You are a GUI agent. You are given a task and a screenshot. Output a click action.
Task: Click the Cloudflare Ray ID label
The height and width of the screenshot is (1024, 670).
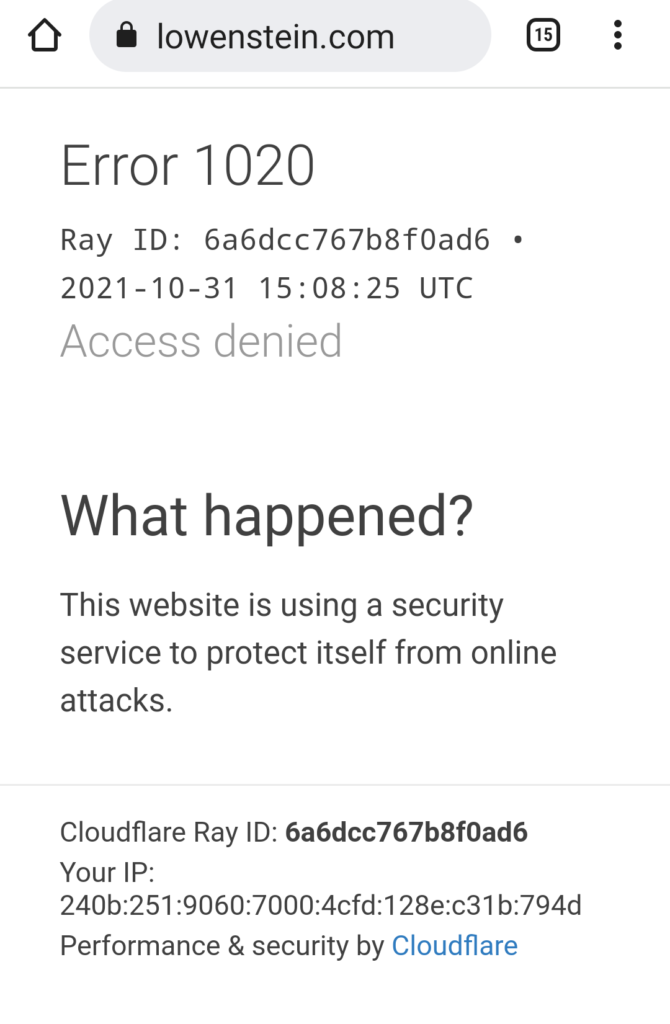169,832
